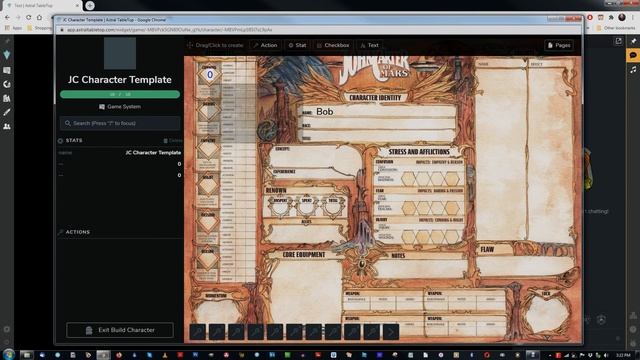Select the Astral TableTop browser tab
Screen dimensions: 640x360
click(x=41, y=6)
